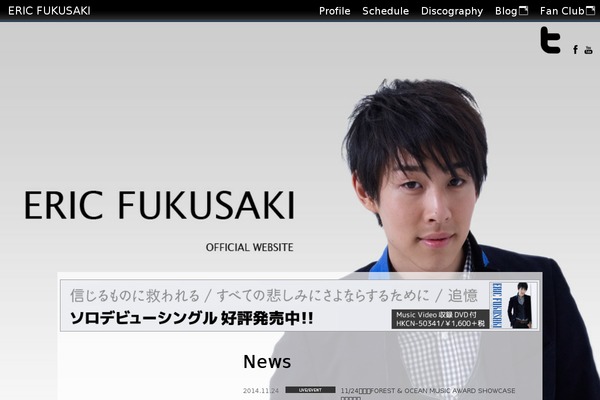600x400 pixels.
Task: Open the Schedule menu item
Action: tap(385, 11)
